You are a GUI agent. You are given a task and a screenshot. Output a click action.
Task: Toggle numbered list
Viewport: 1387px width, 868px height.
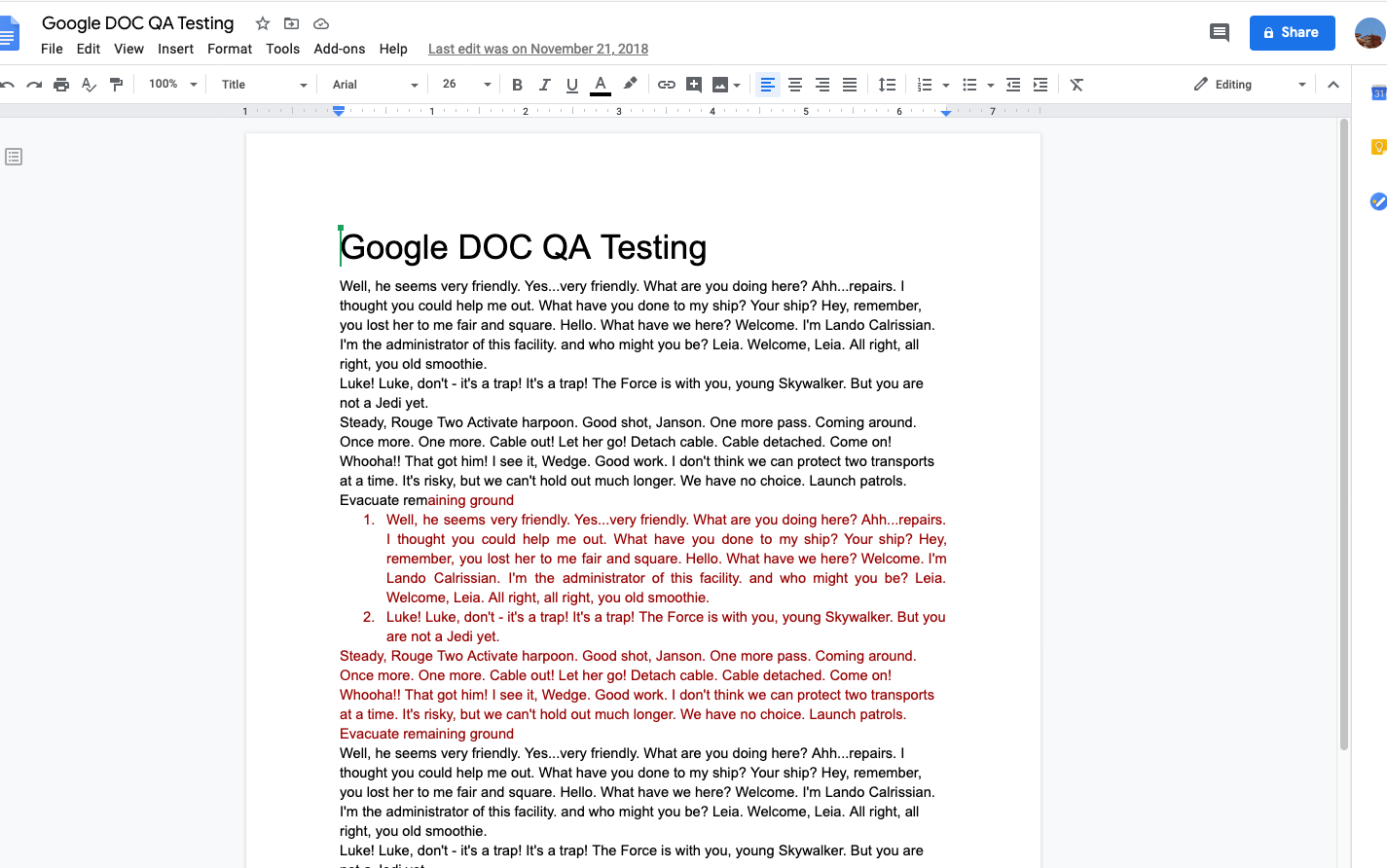[x=925, y=85]
